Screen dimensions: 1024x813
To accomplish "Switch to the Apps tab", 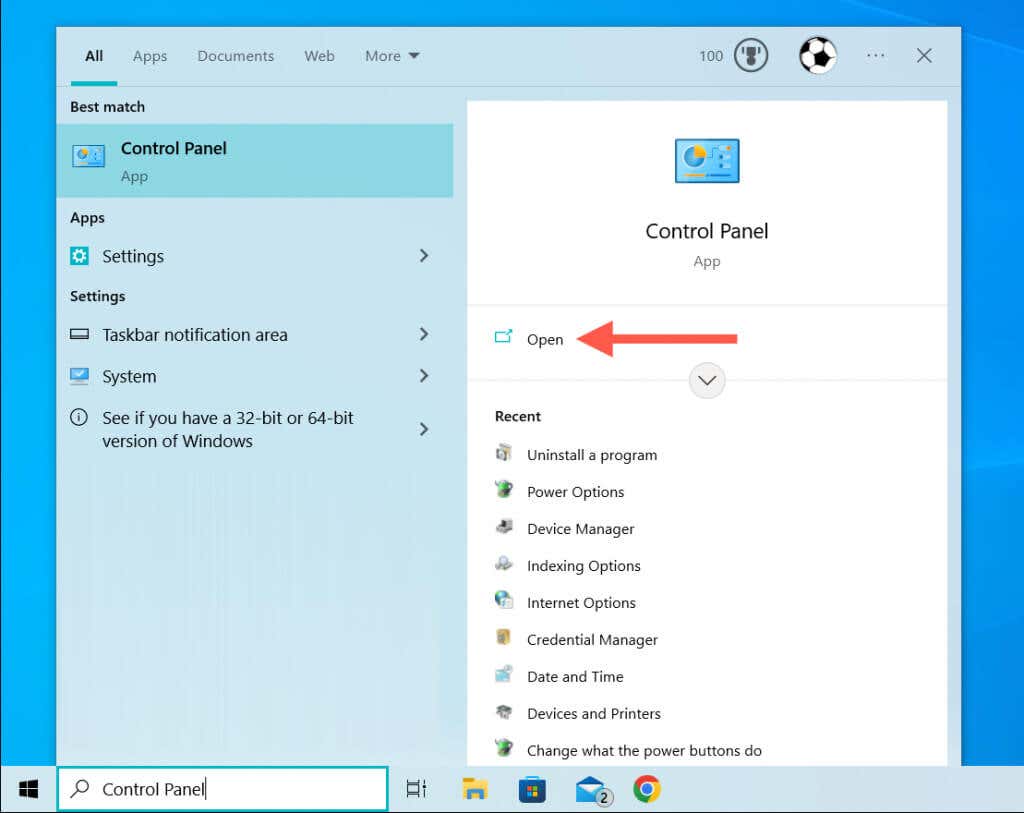I will (x=150, y=56).
